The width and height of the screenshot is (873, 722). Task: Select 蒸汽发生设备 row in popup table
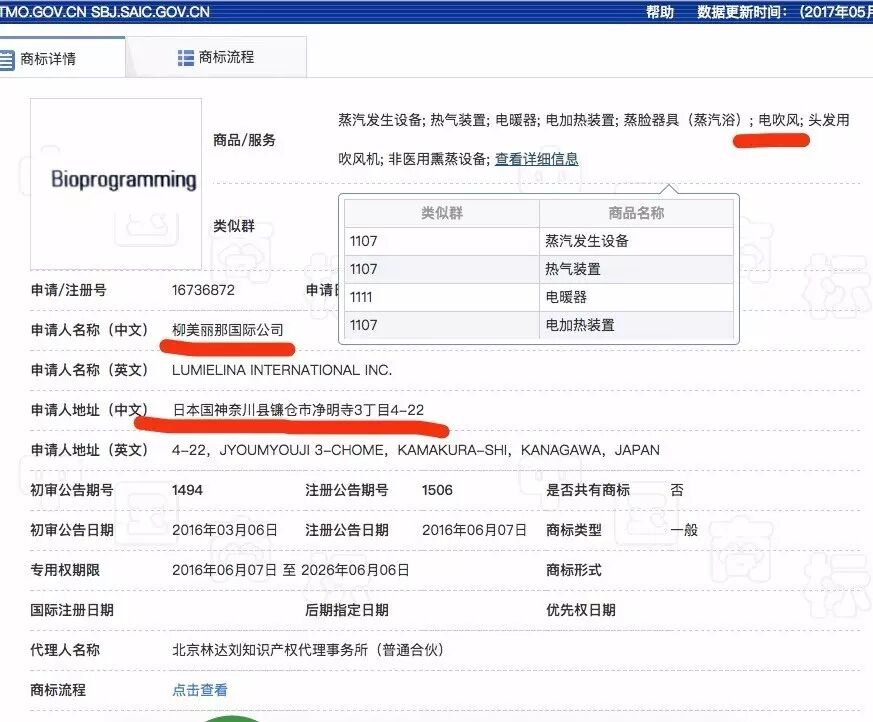(x=539, y=241)
